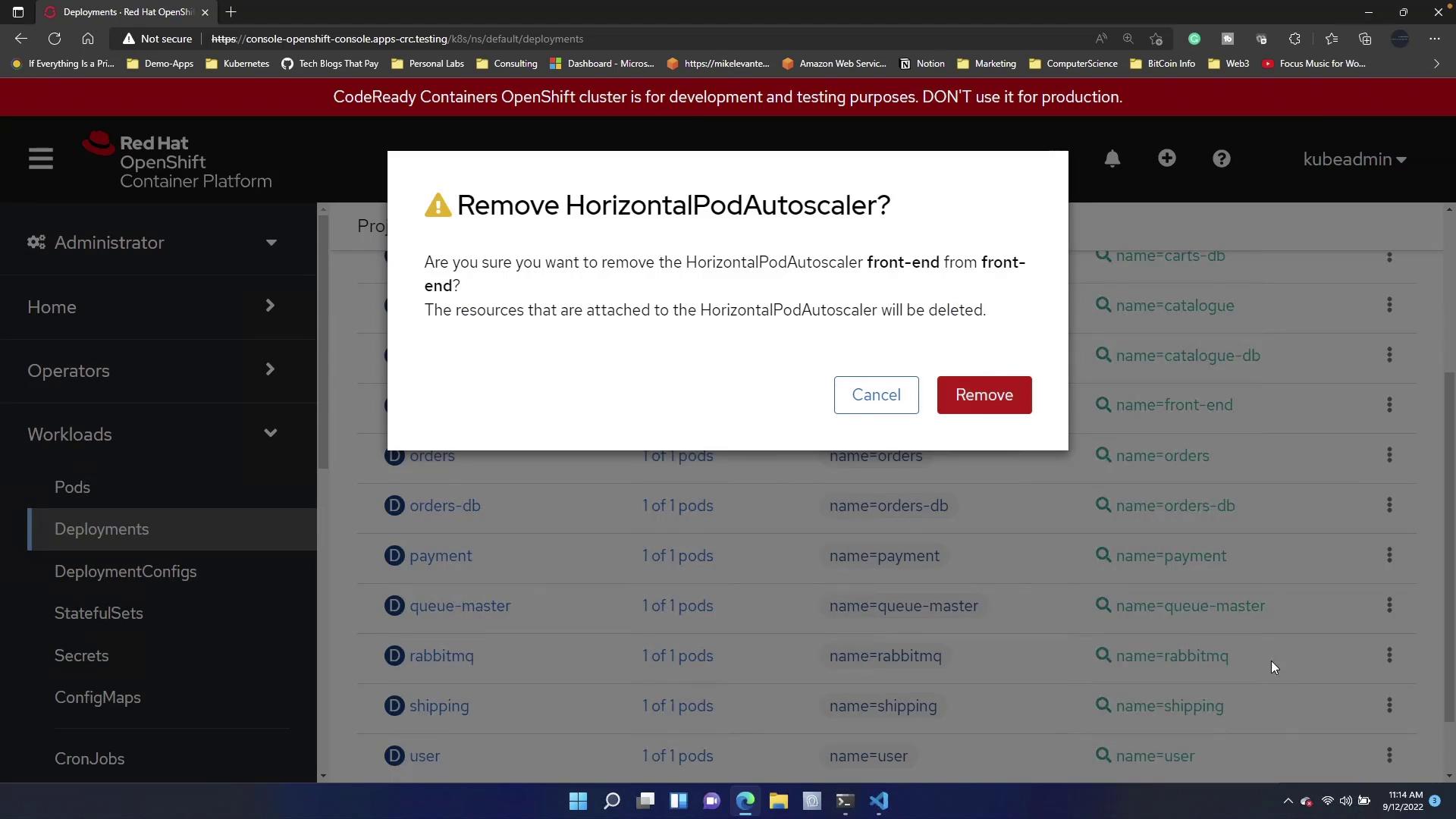Viewport: 1456px width, 819px height.
Task: Open Visual Studio Code from taskbar
Action: coord(878,801)
